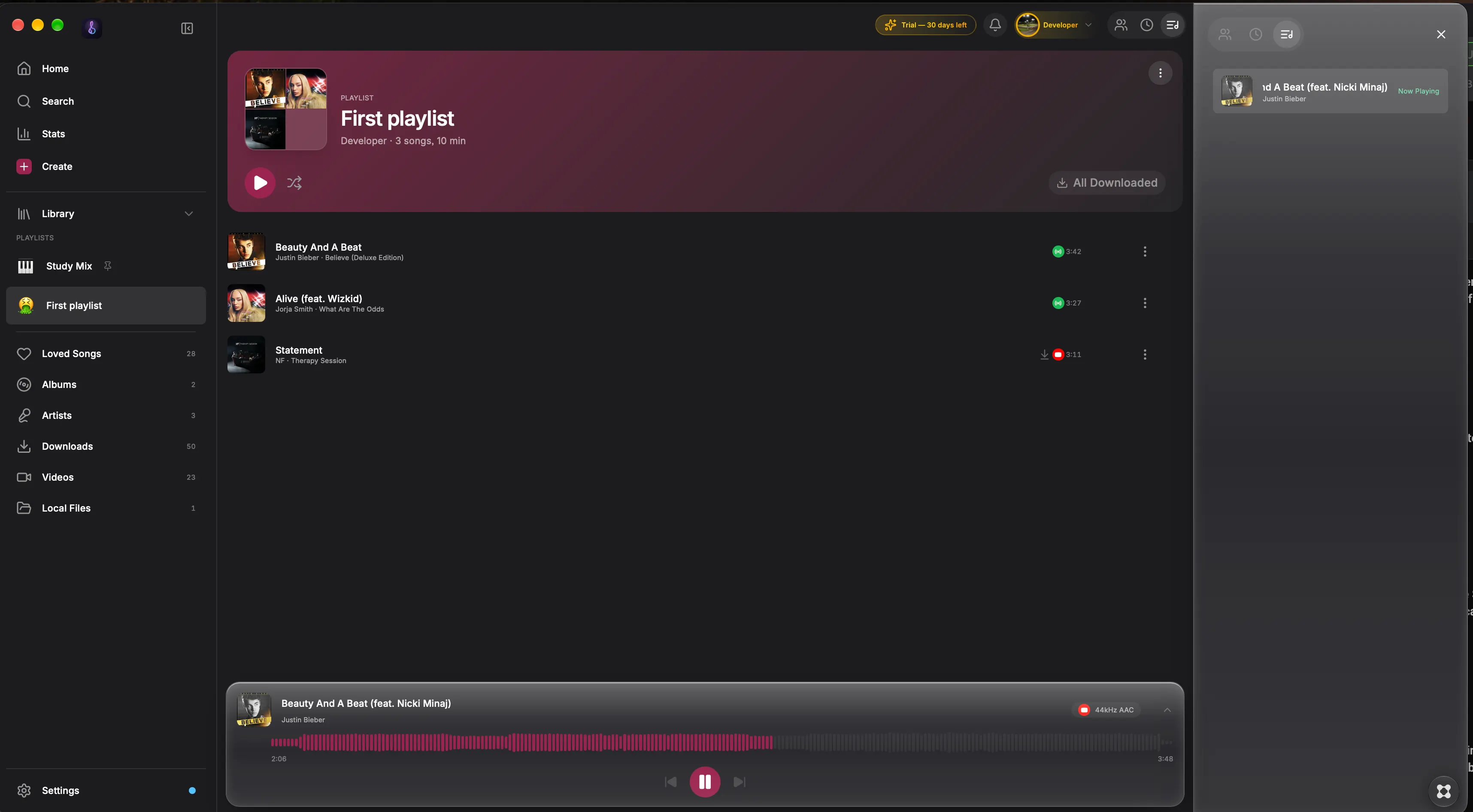Click the bottom-right floating panel icon

coord(1444,791)
